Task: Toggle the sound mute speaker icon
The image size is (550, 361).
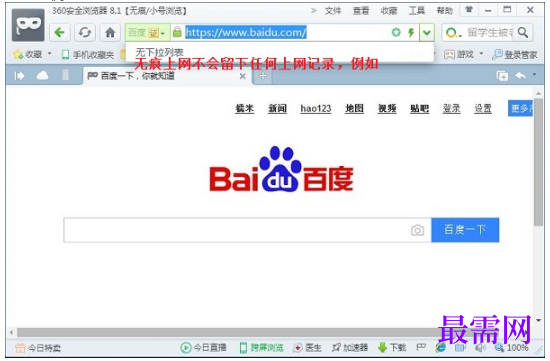Action: [479, 348]
